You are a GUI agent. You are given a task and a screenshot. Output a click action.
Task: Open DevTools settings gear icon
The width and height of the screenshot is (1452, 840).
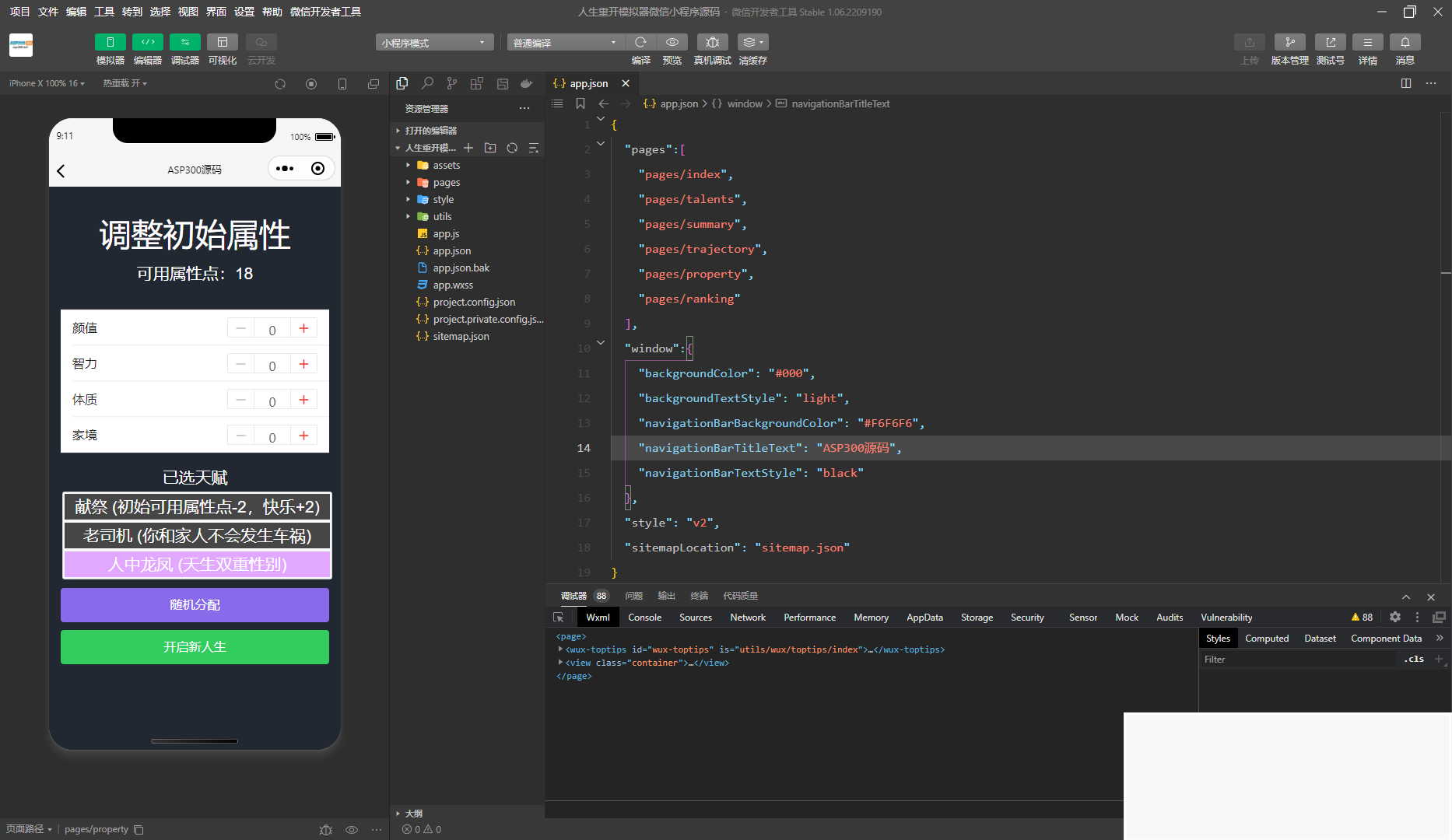click(x=1394, y=617)
